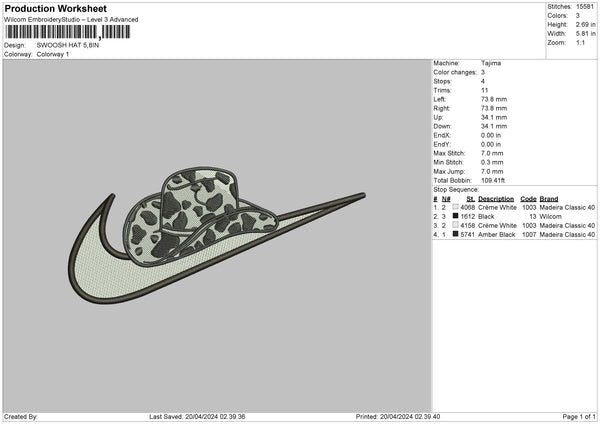The width and height of the screenshot is (600, 424).
Task: Click the Width value 5.81 in
Action: tap(585, 34)
